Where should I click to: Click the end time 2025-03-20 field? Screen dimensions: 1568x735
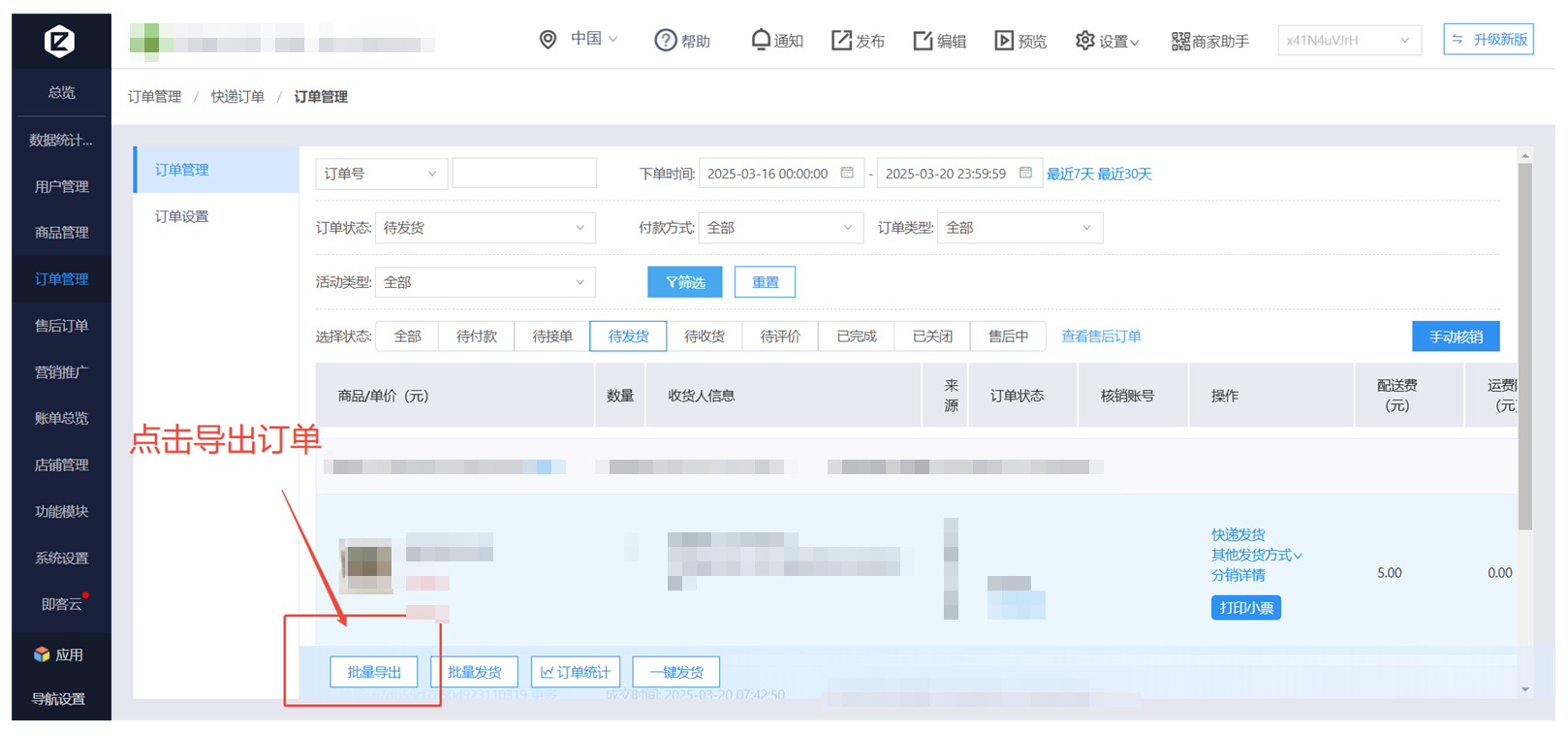point(959,174)
